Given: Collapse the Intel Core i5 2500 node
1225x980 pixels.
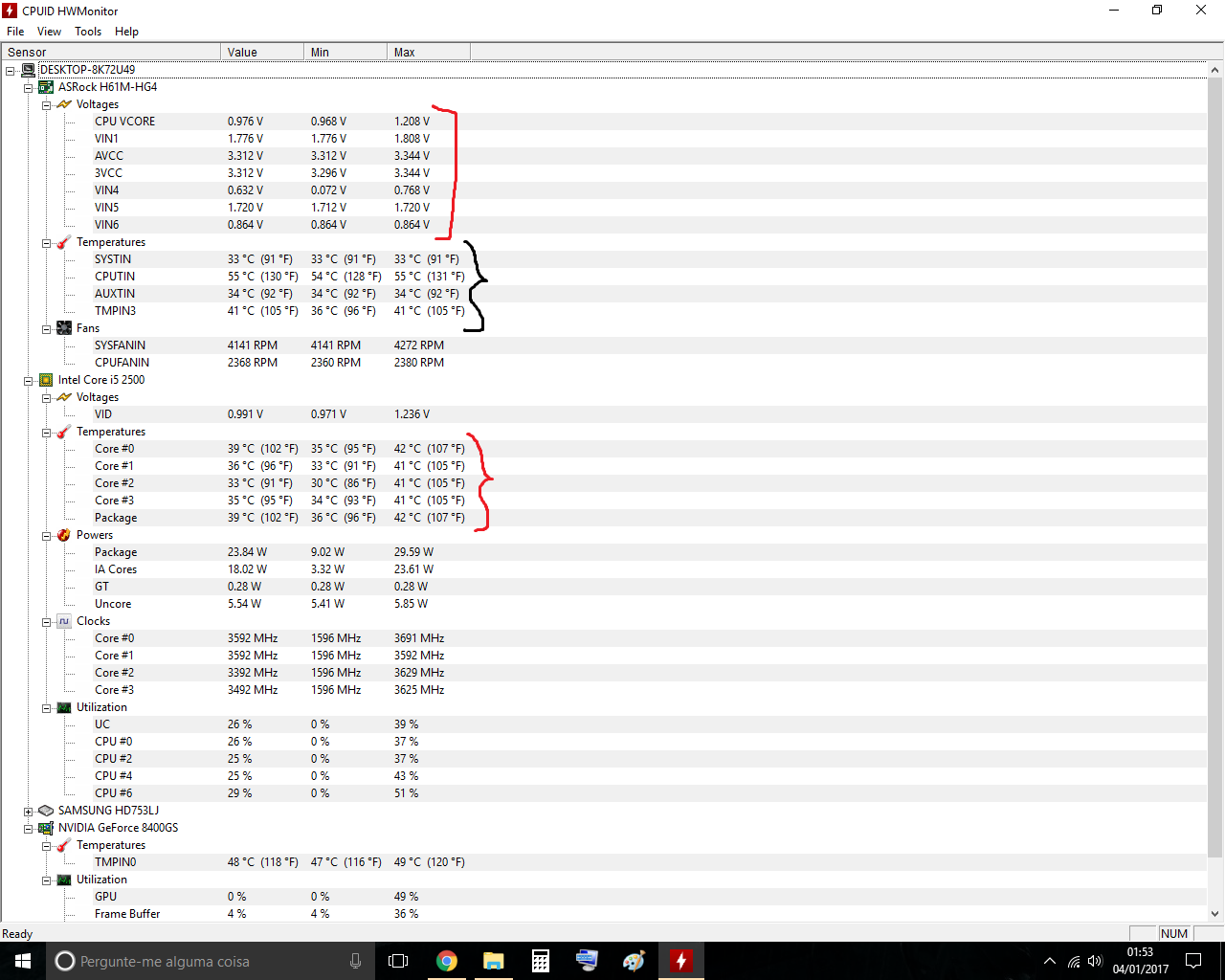Looking at the screenshot, I should 29,381.
